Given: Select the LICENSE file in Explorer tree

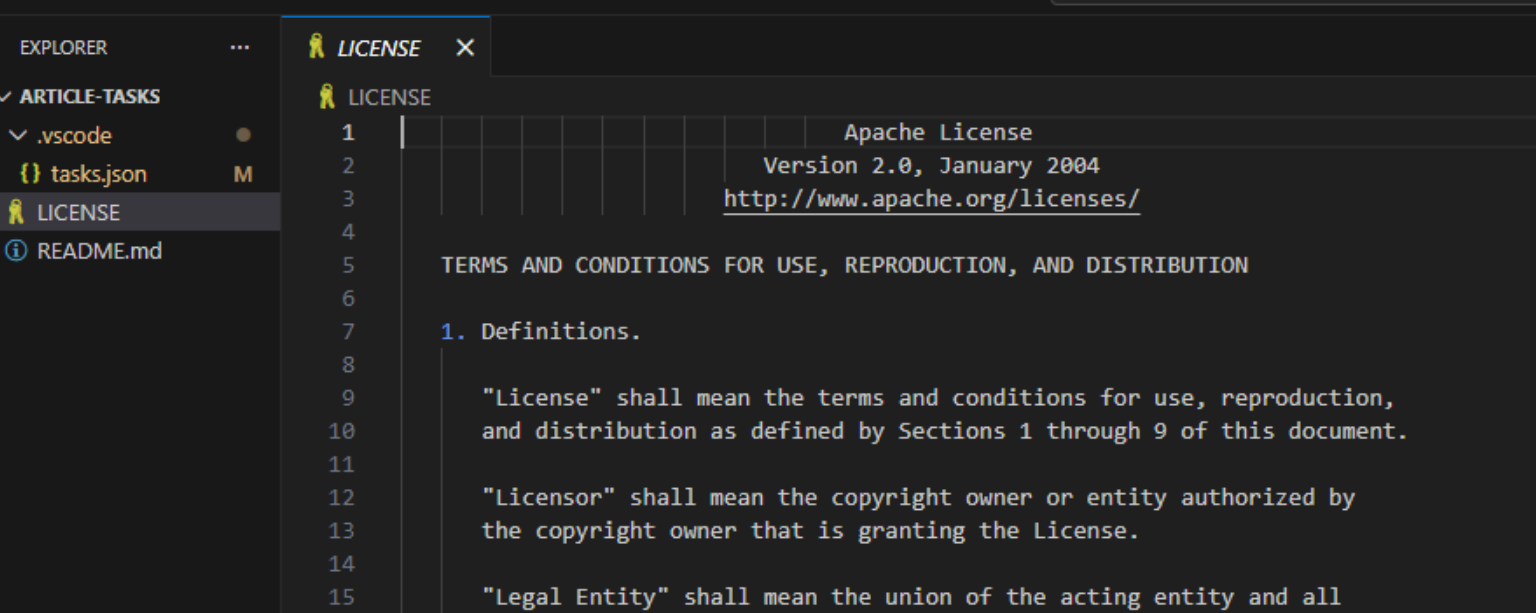Looking at the screenshot, I should [x=78, y=213].
